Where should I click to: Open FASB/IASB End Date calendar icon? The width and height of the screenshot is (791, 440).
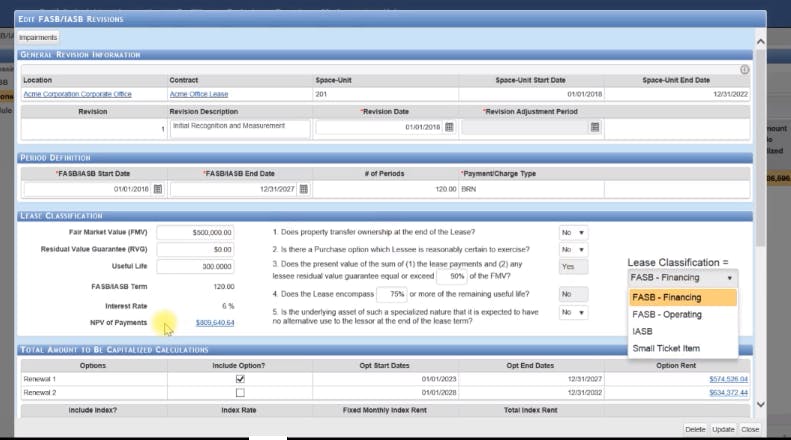coord(304,189)
